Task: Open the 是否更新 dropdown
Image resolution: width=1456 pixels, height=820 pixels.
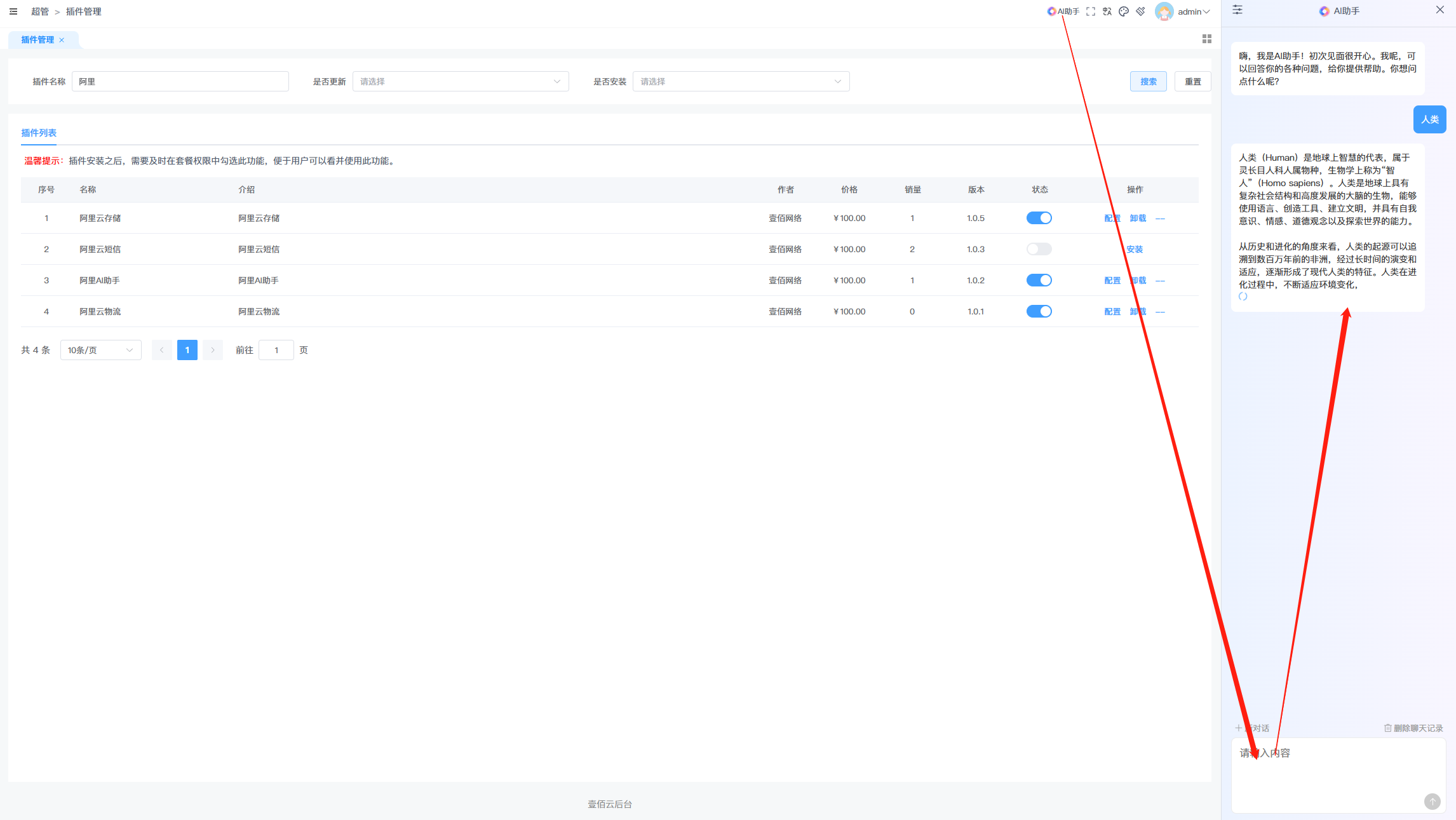Action: pyautogui.click(x=461, y=81)
